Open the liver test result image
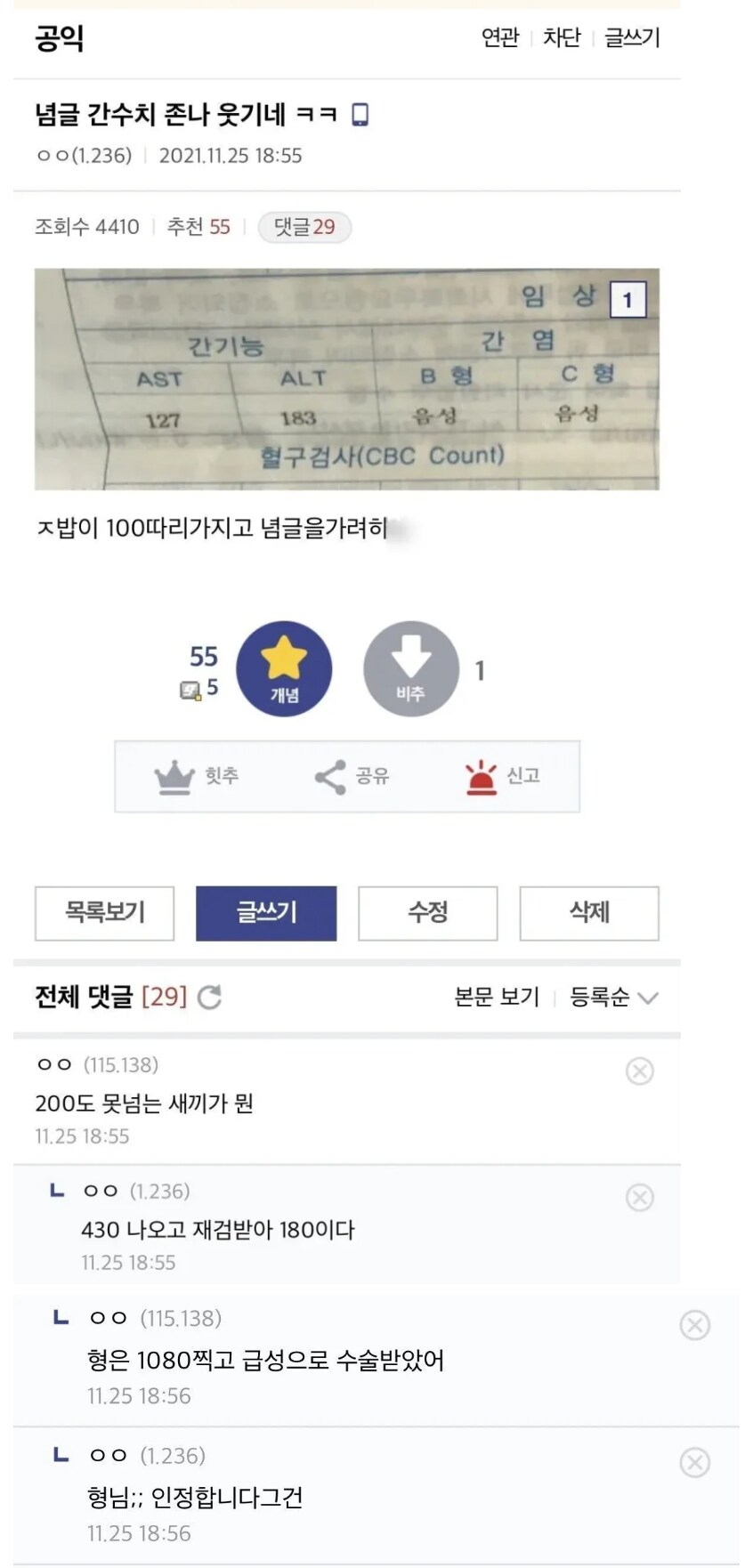This screenshot has height=1568, width=753. pyautogui.click(x=346, y=379)
